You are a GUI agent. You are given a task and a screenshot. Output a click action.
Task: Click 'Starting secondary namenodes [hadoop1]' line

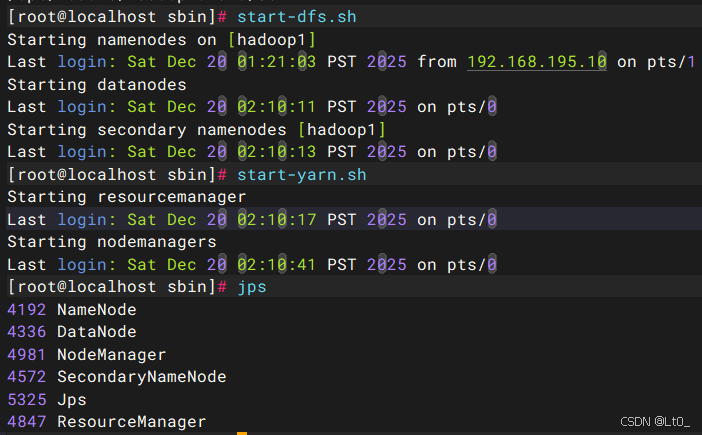pos(197,130)
